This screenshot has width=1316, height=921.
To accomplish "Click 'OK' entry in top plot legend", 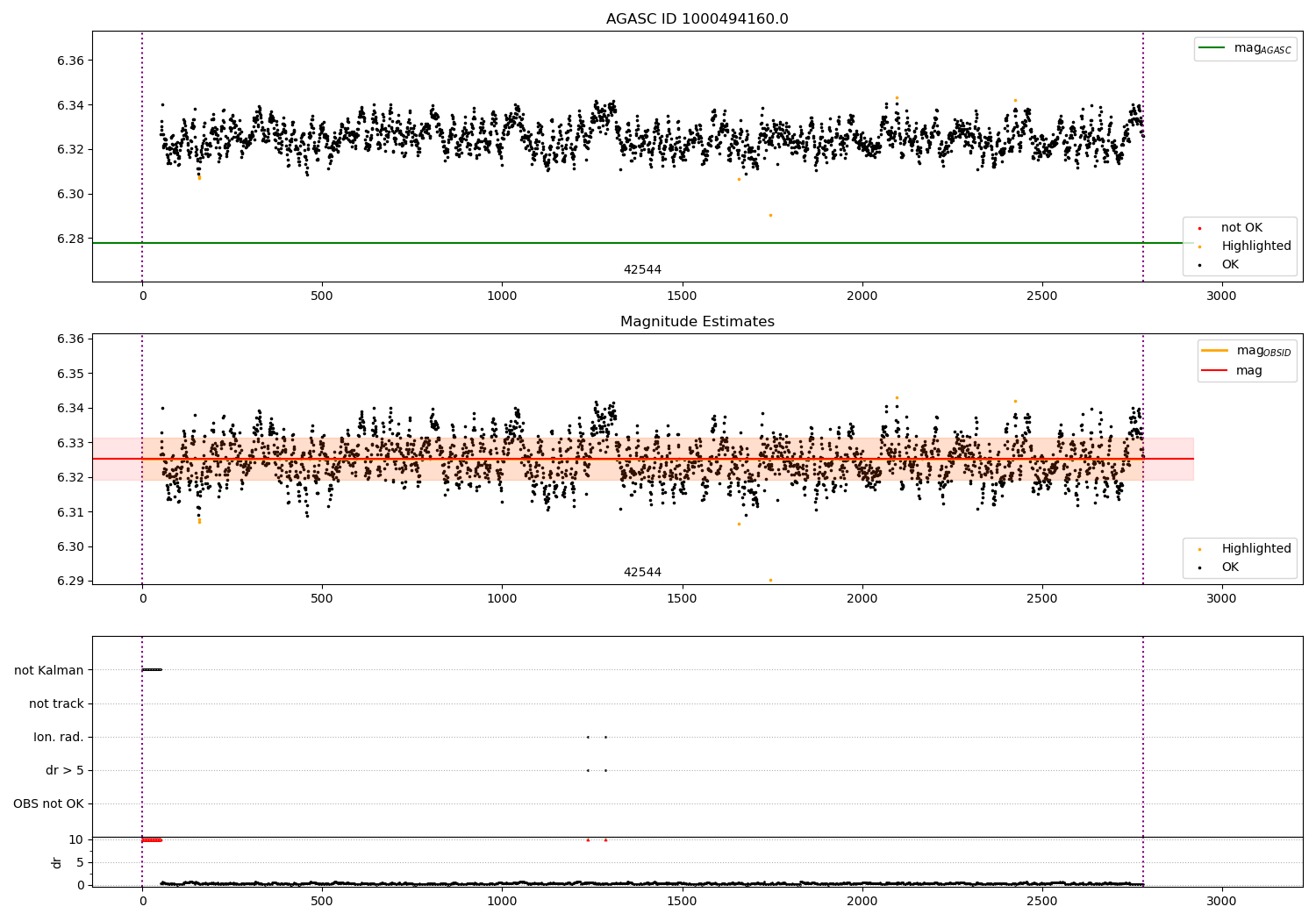I will pos(1219,265).
